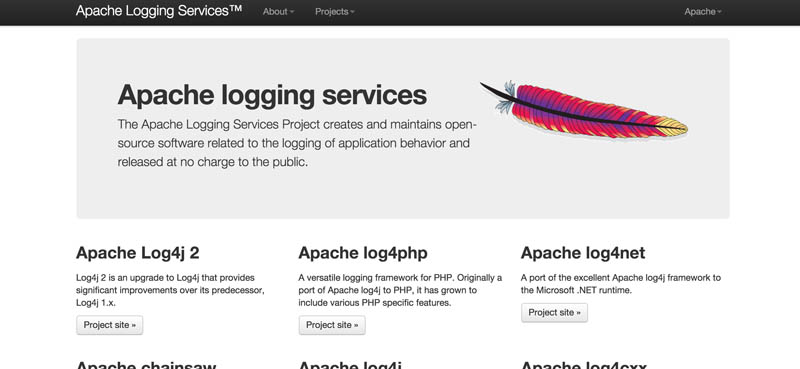Viewport: 800px width, 369px height.
Task: Click the Apache chainsaw heading
Action: 146,364
